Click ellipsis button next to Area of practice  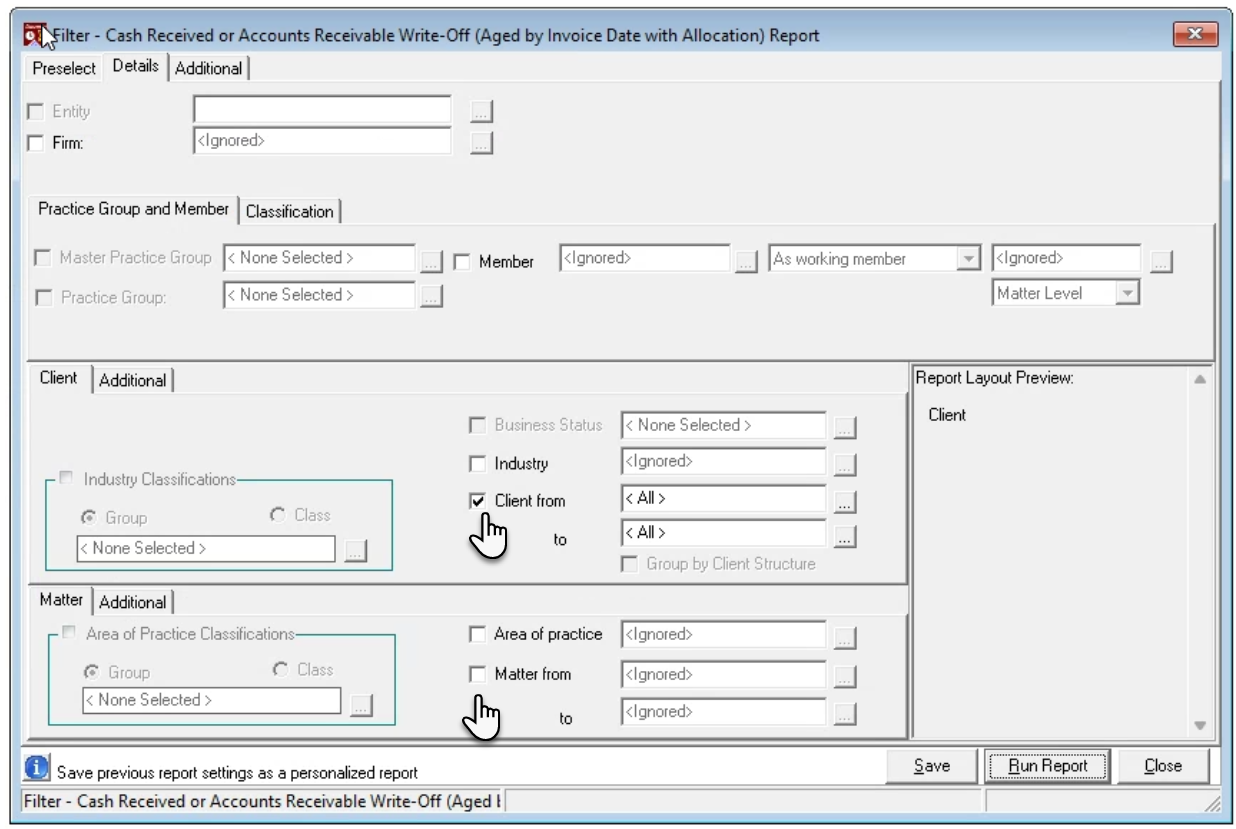point(845,638)
